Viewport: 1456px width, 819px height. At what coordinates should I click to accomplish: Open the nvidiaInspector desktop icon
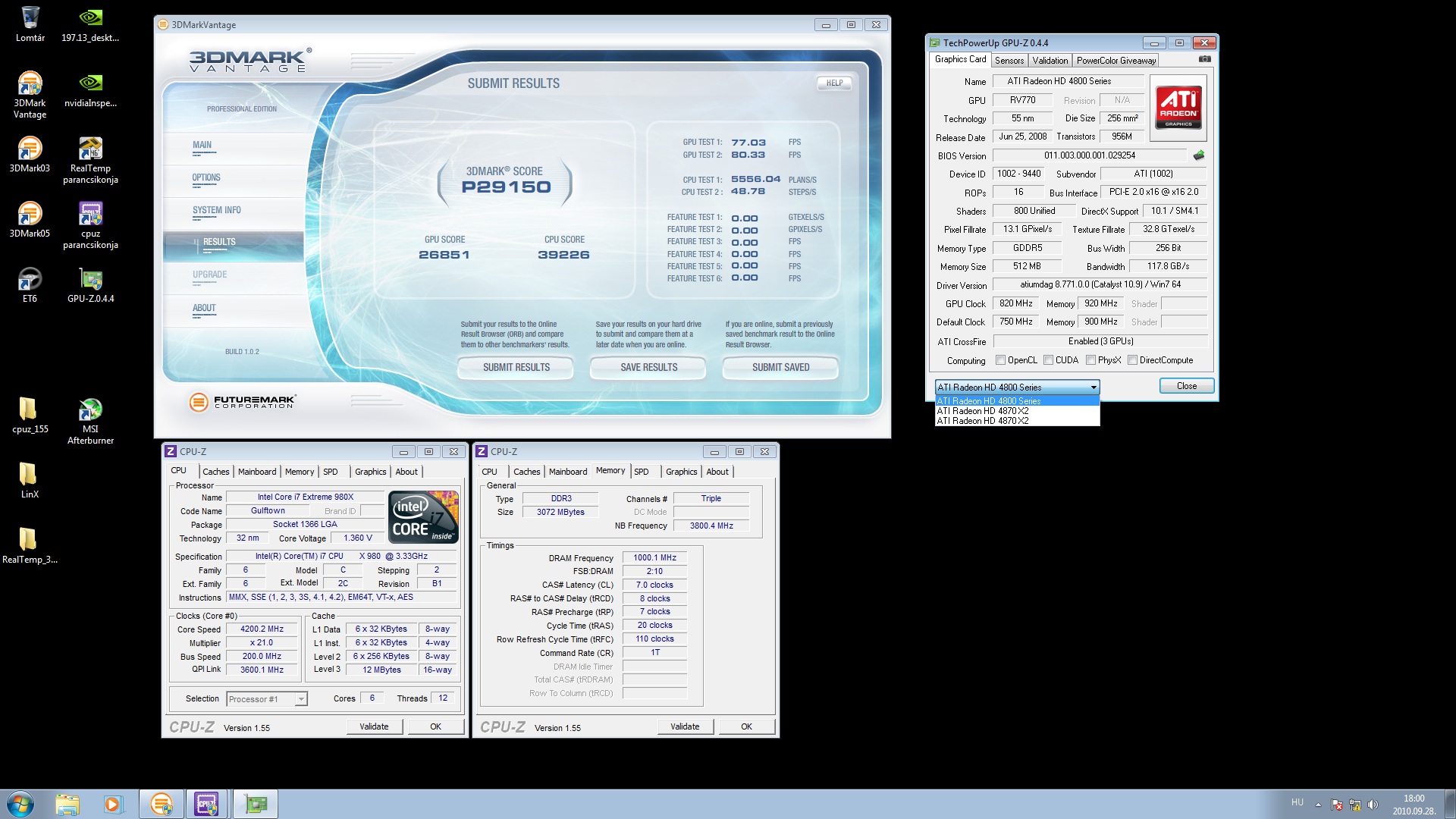pyautogui.click(x=90, y=83)
